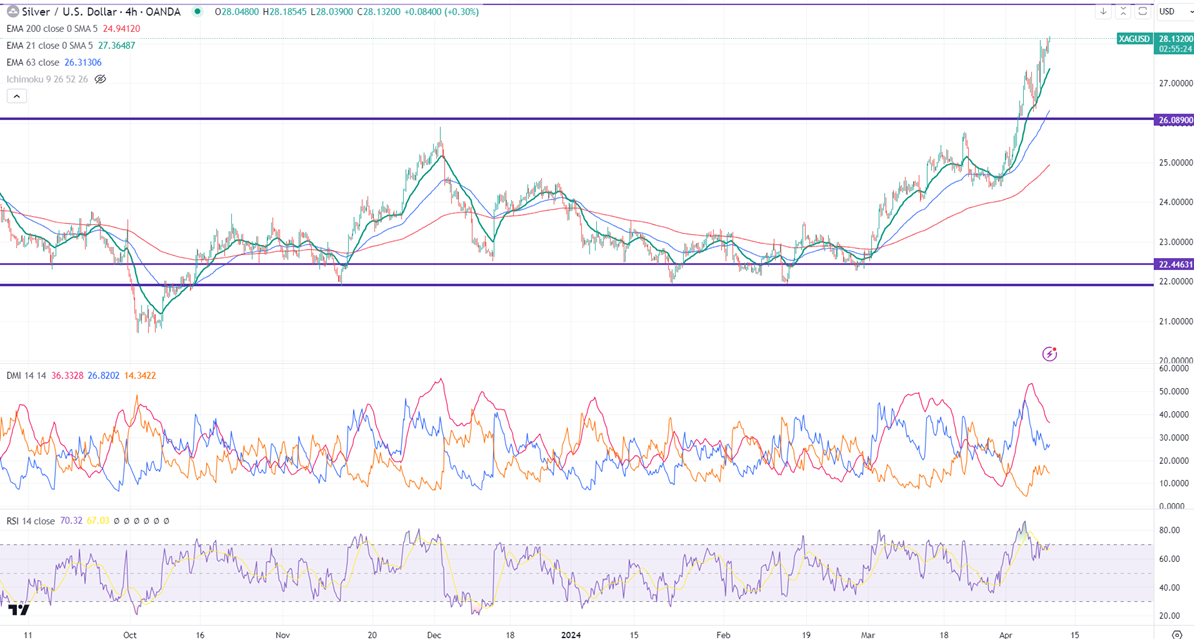Click the 80.00 label on the RSI scale
The height and width of the screenshot is (639, 1194).
point(1170,530)
